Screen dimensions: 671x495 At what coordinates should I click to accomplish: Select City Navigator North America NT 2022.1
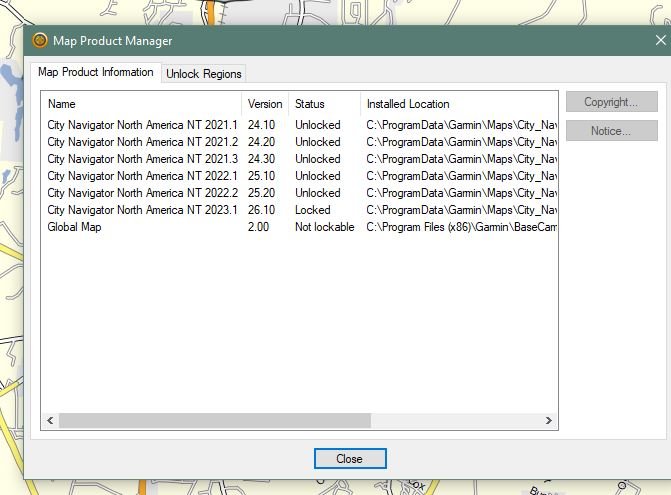[142, 176]
